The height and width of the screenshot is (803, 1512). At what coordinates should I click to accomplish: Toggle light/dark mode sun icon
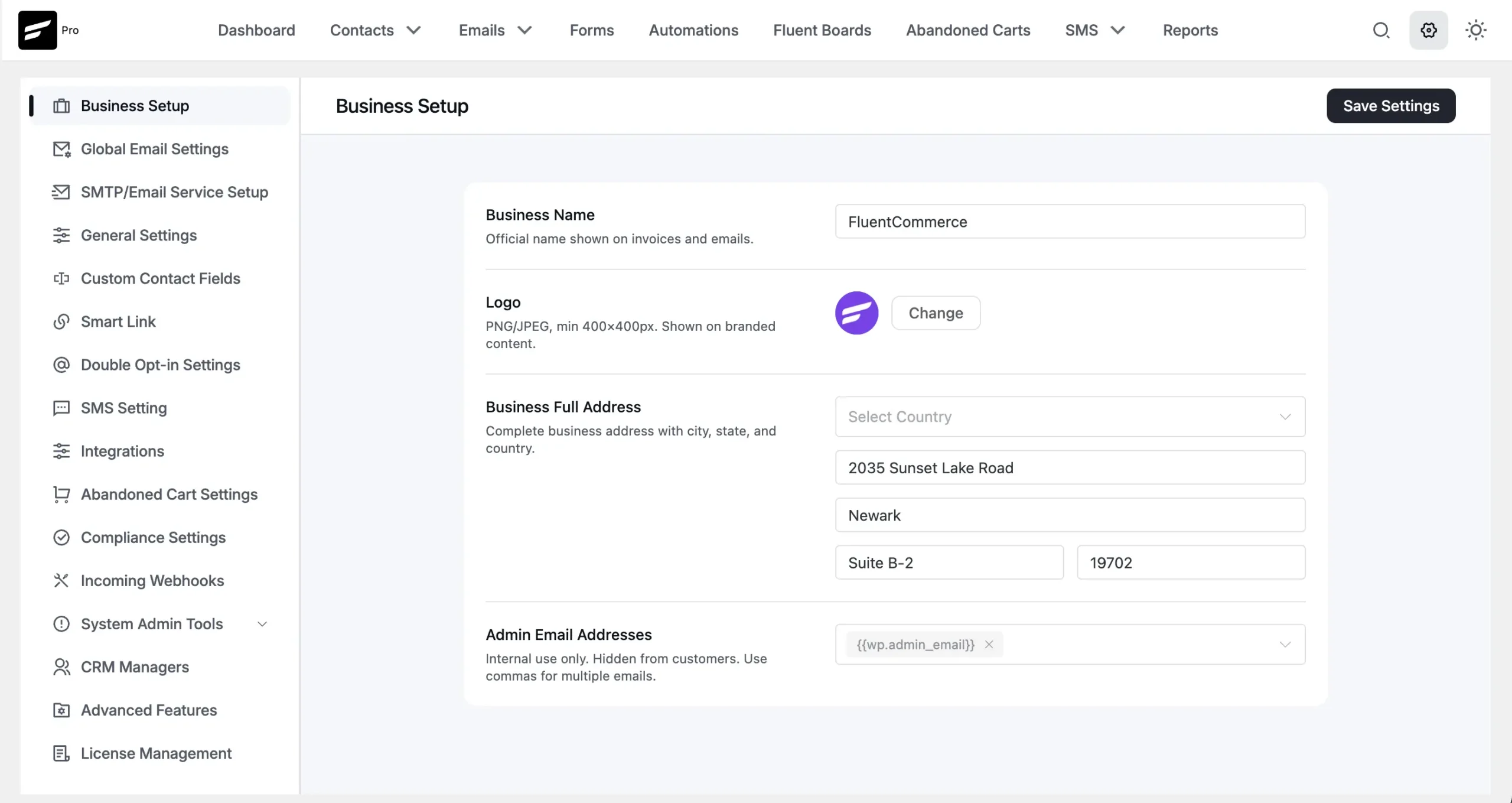(x=1475, y=30)
